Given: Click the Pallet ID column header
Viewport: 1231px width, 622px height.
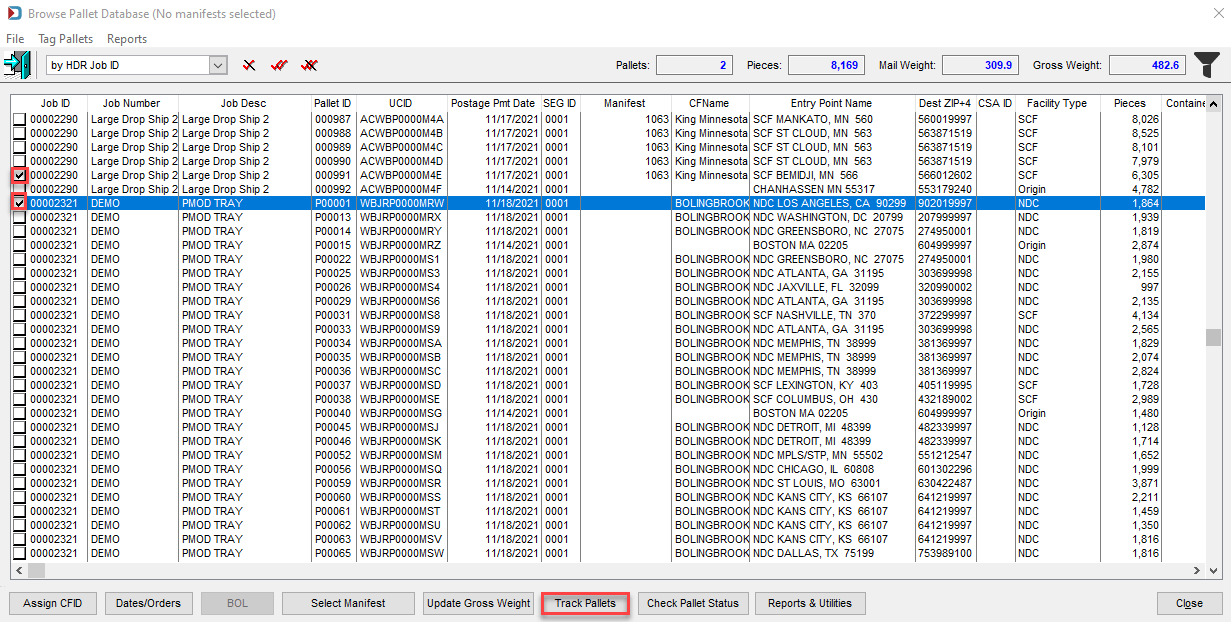Looking at the screenshot, I should click(x=333, y=103).
